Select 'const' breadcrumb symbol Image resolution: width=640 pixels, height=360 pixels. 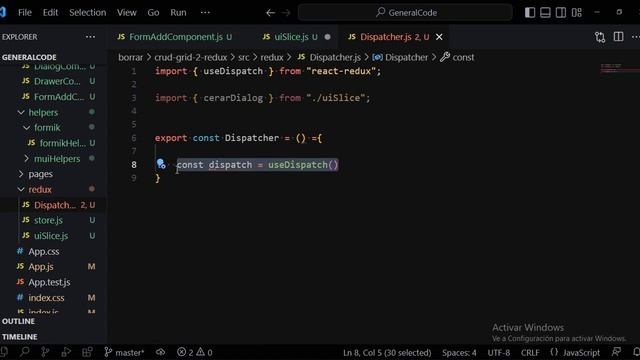(458, 57)
